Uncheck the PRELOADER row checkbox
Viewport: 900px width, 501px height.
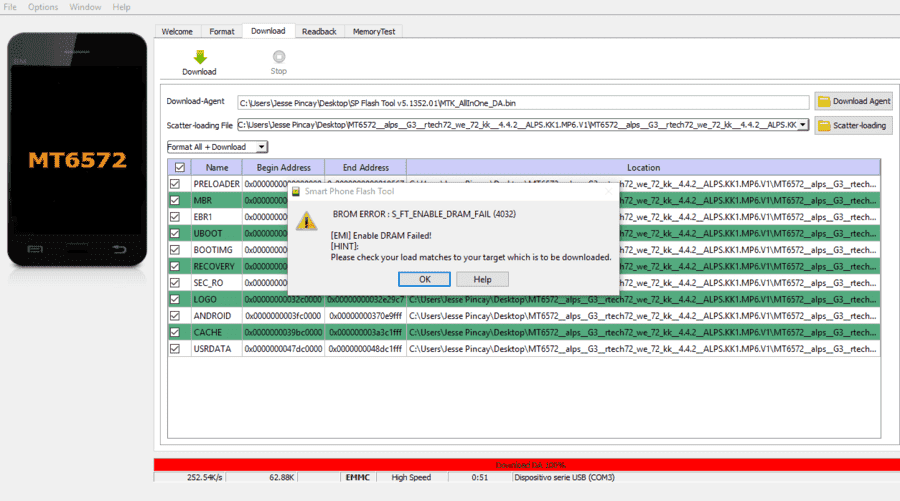(175, 184)
